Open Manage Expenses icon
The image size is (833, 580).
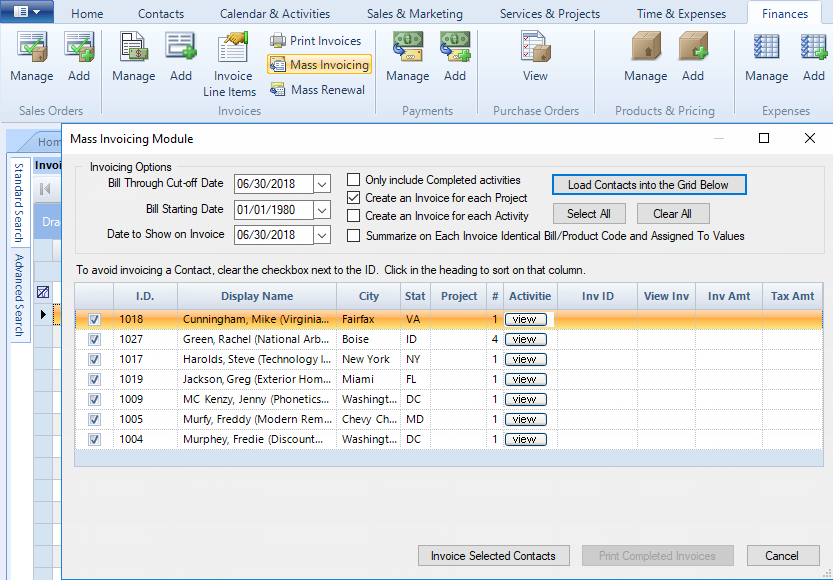click(767, 56)
